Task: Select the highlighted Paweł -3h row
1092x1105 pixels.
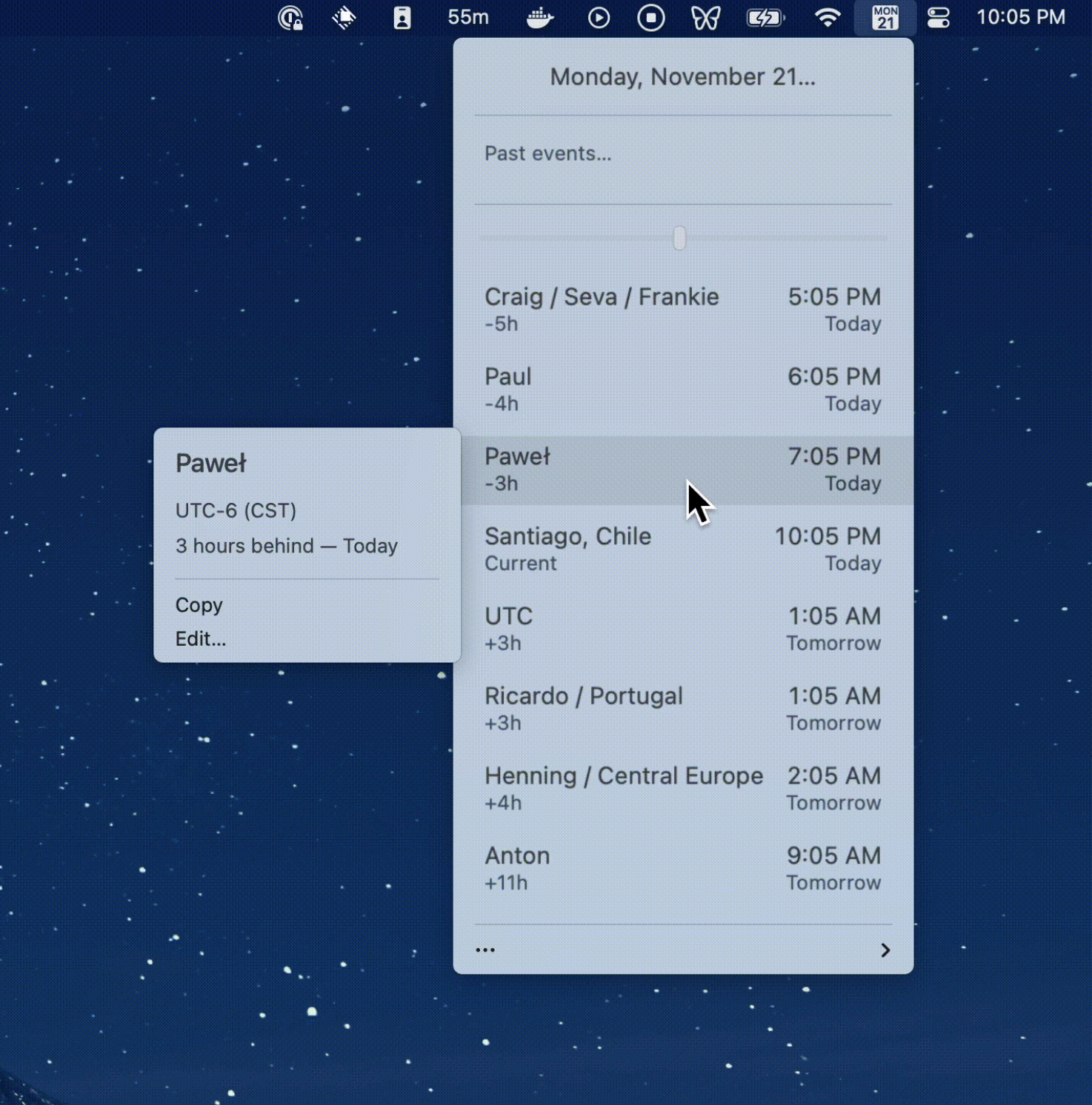Action: 683,470
